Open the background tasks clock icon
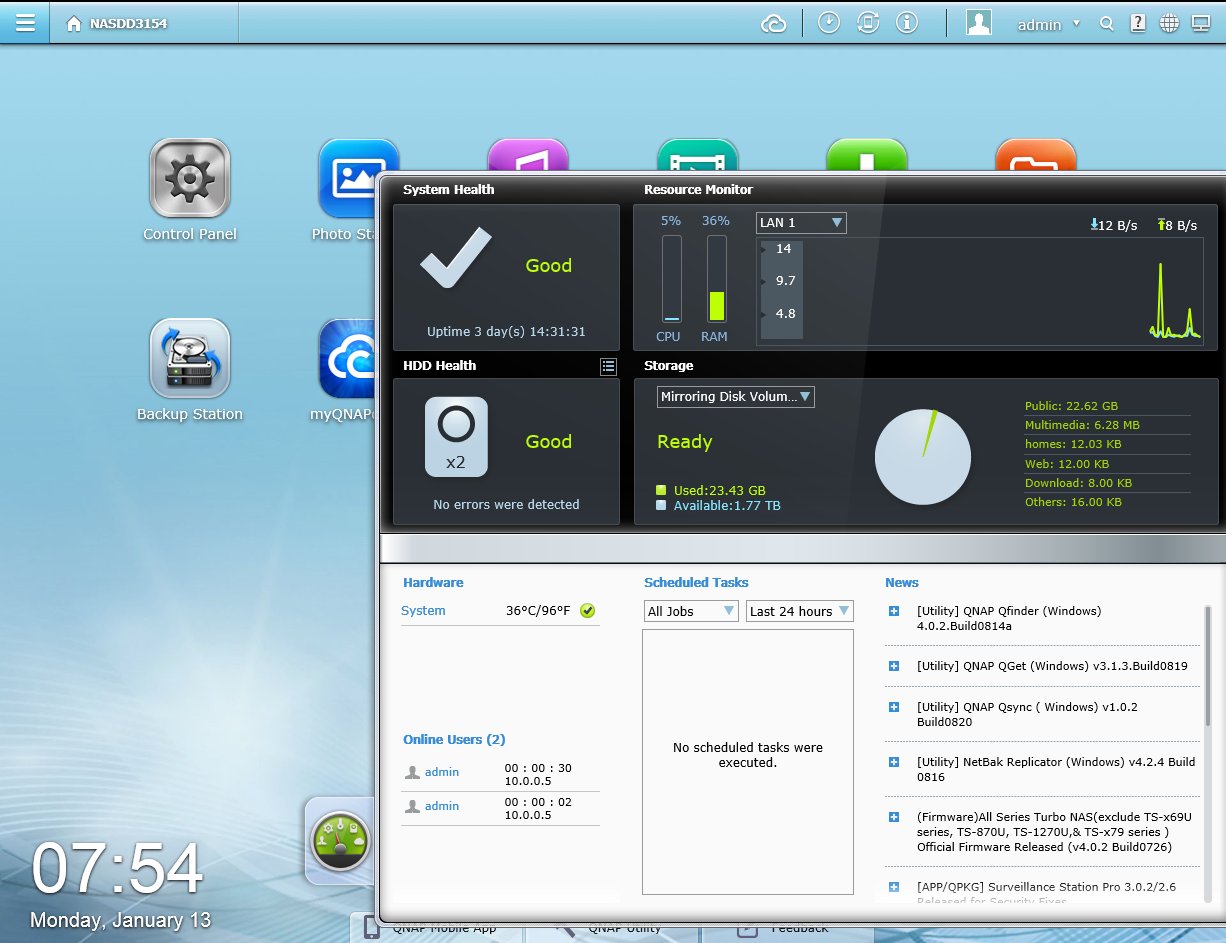This screenshot has width=1226, height=943. 829,23
